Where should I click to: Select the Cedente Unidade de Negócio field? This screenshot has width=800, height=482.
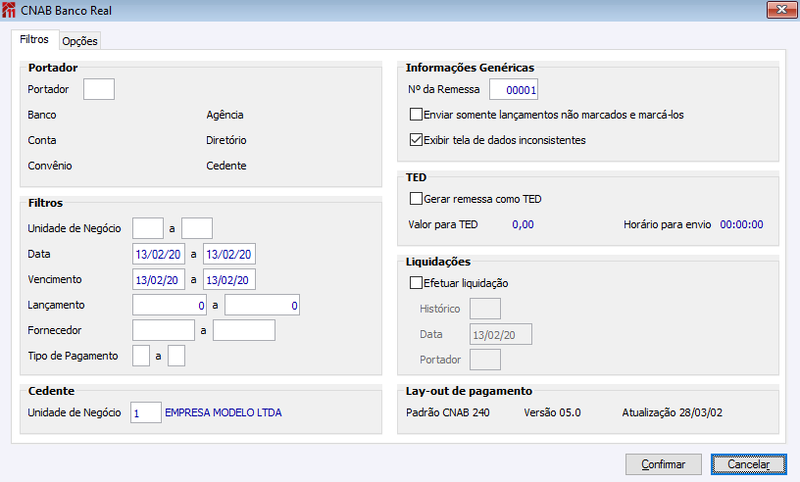146,412
